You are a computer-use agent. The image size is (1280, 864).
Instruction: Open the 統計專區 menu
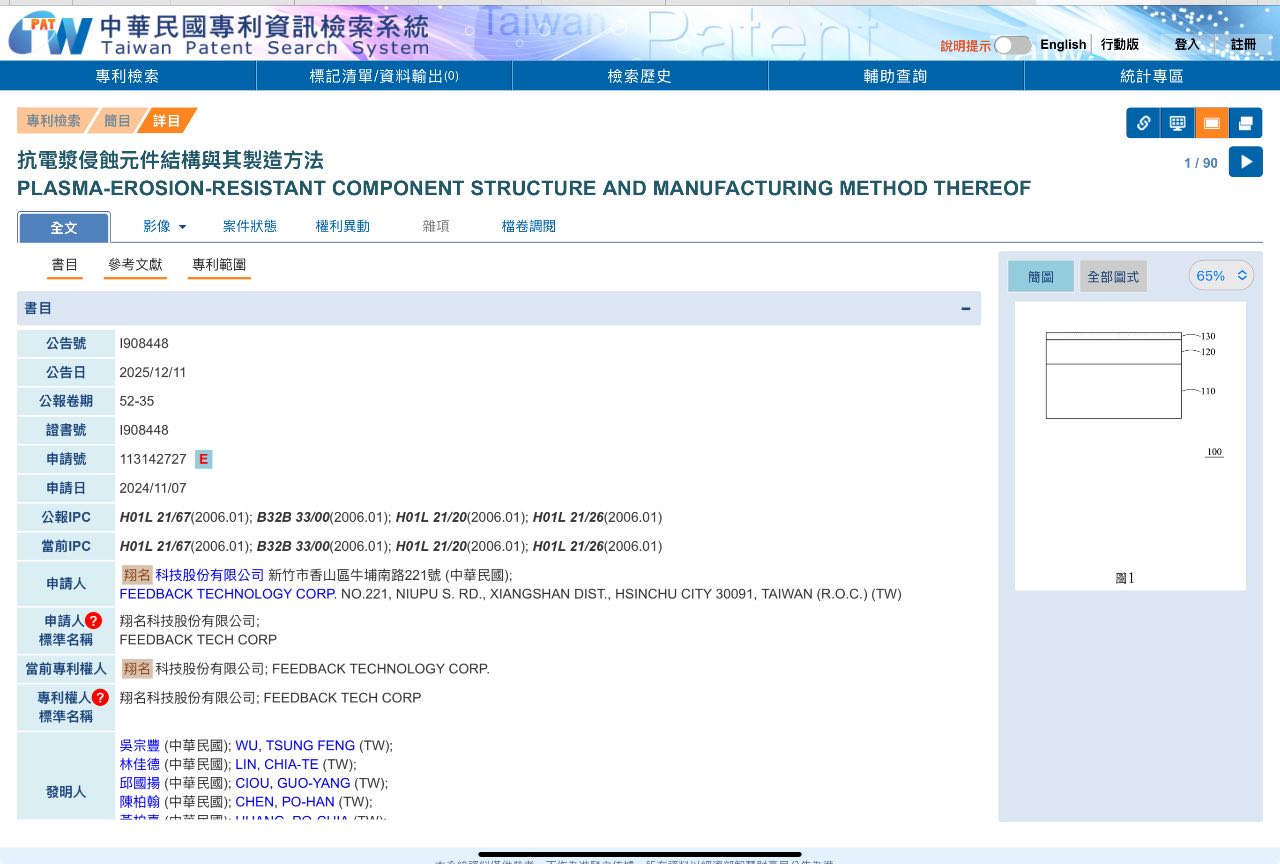coord(1152,76)
